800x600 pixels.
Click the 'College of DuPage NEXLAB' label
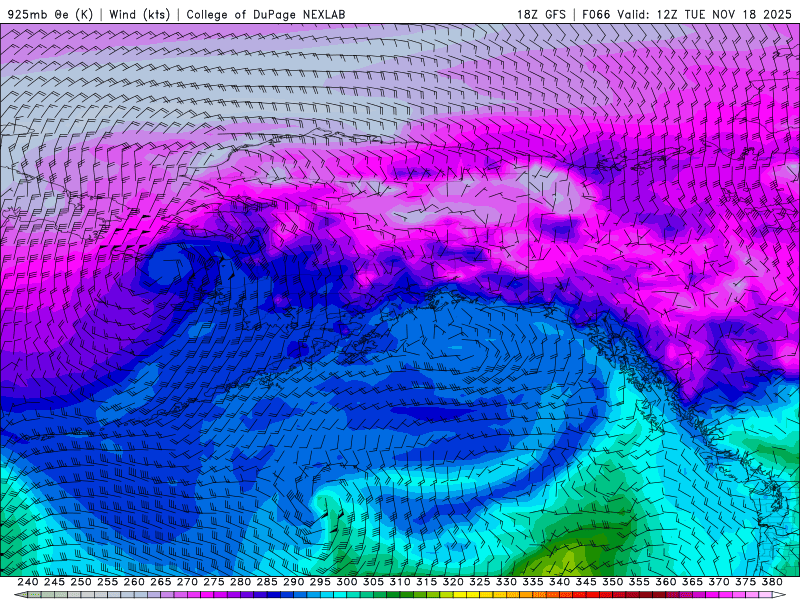coord(266,14)
